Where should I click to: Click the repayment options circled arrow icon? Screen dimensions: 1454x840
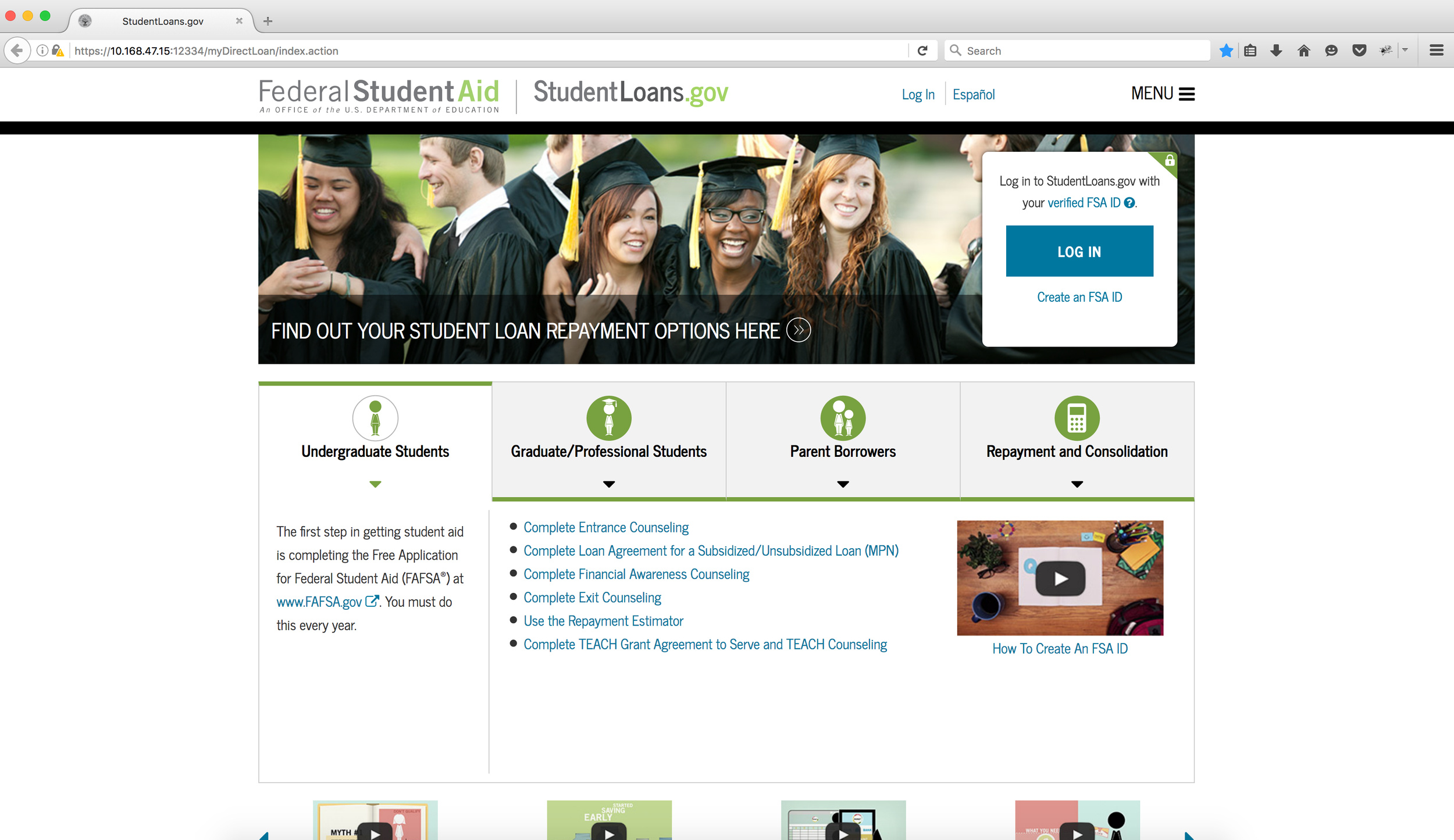(799, 330)
